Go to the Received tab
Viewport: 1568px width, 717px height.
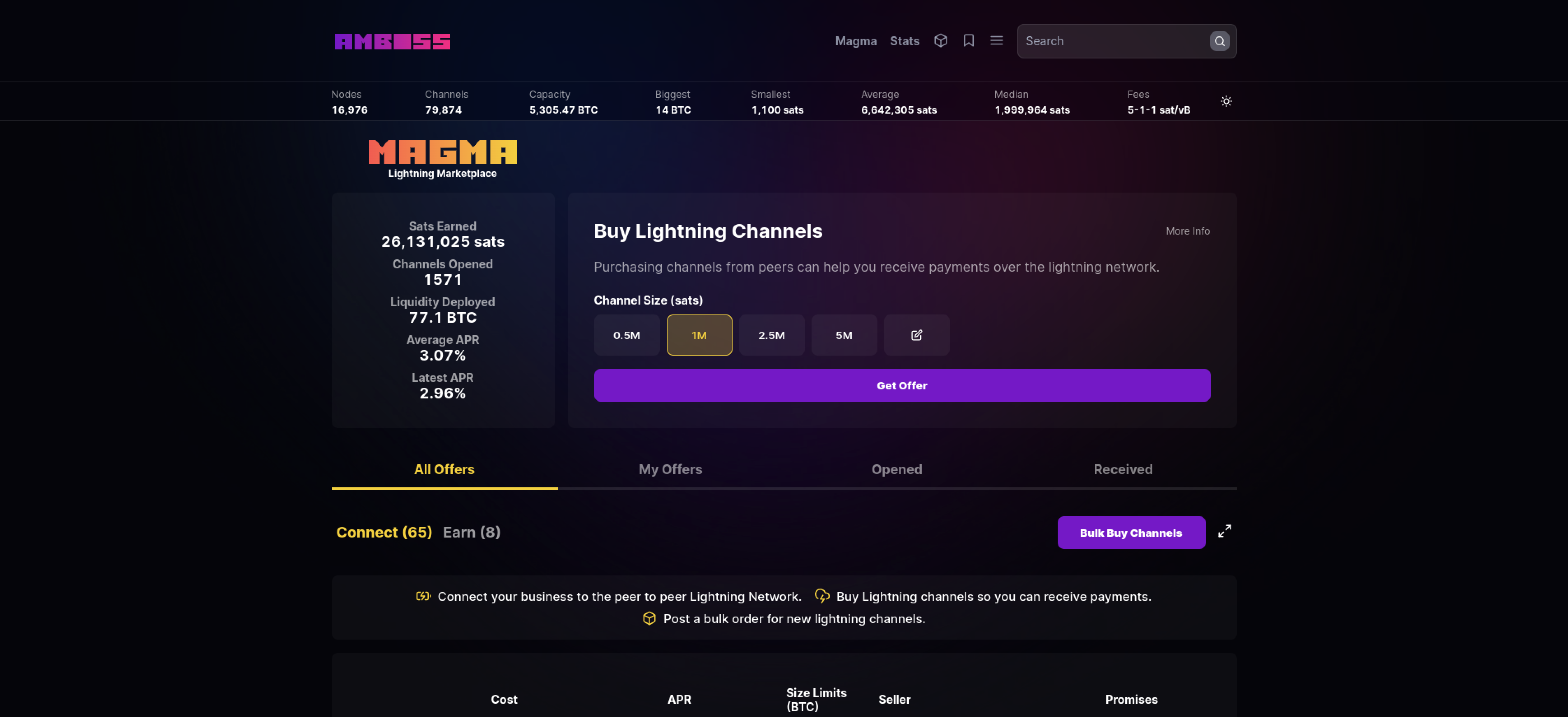(x=1122, y=469)
